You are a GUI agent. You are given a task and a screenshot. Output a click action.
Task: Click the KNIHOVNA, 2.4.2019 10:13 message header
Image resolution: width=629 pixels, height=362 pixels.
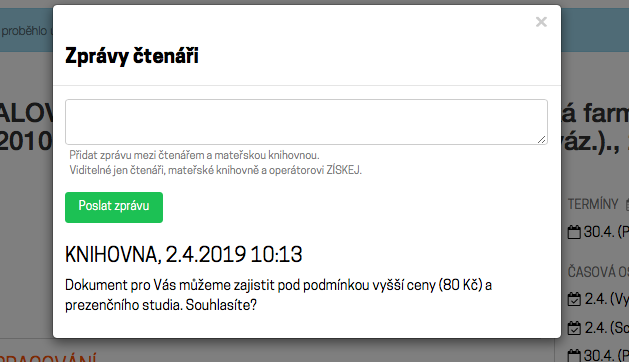coord(183,254)
